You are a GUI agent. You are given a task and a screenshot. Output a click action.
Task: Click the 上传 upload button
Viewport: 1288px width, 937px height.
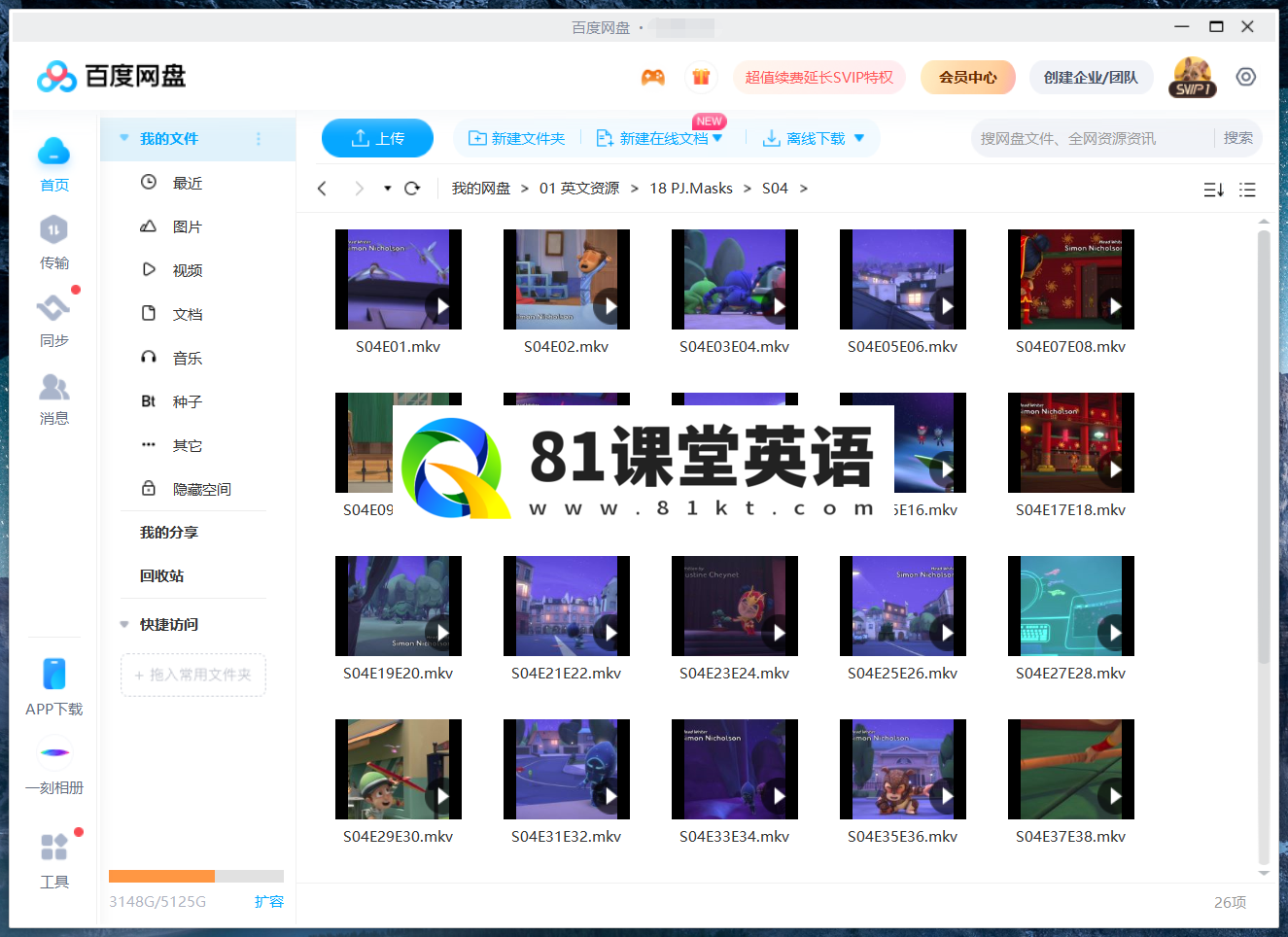[377, 138]
